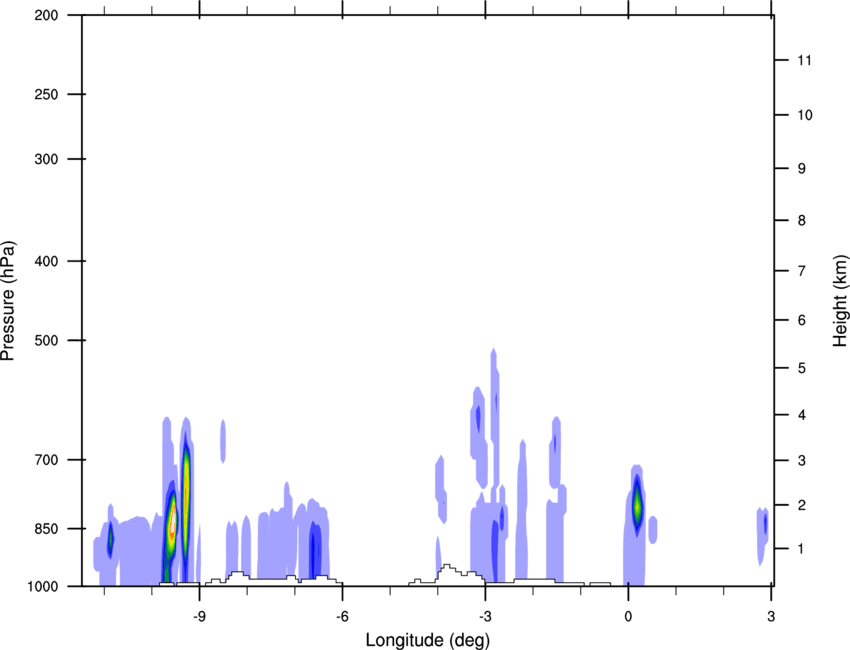This screenshot has height=650, width=850.
Task: Click the -6 longitude tick label
Action: [x=342, y=616]
